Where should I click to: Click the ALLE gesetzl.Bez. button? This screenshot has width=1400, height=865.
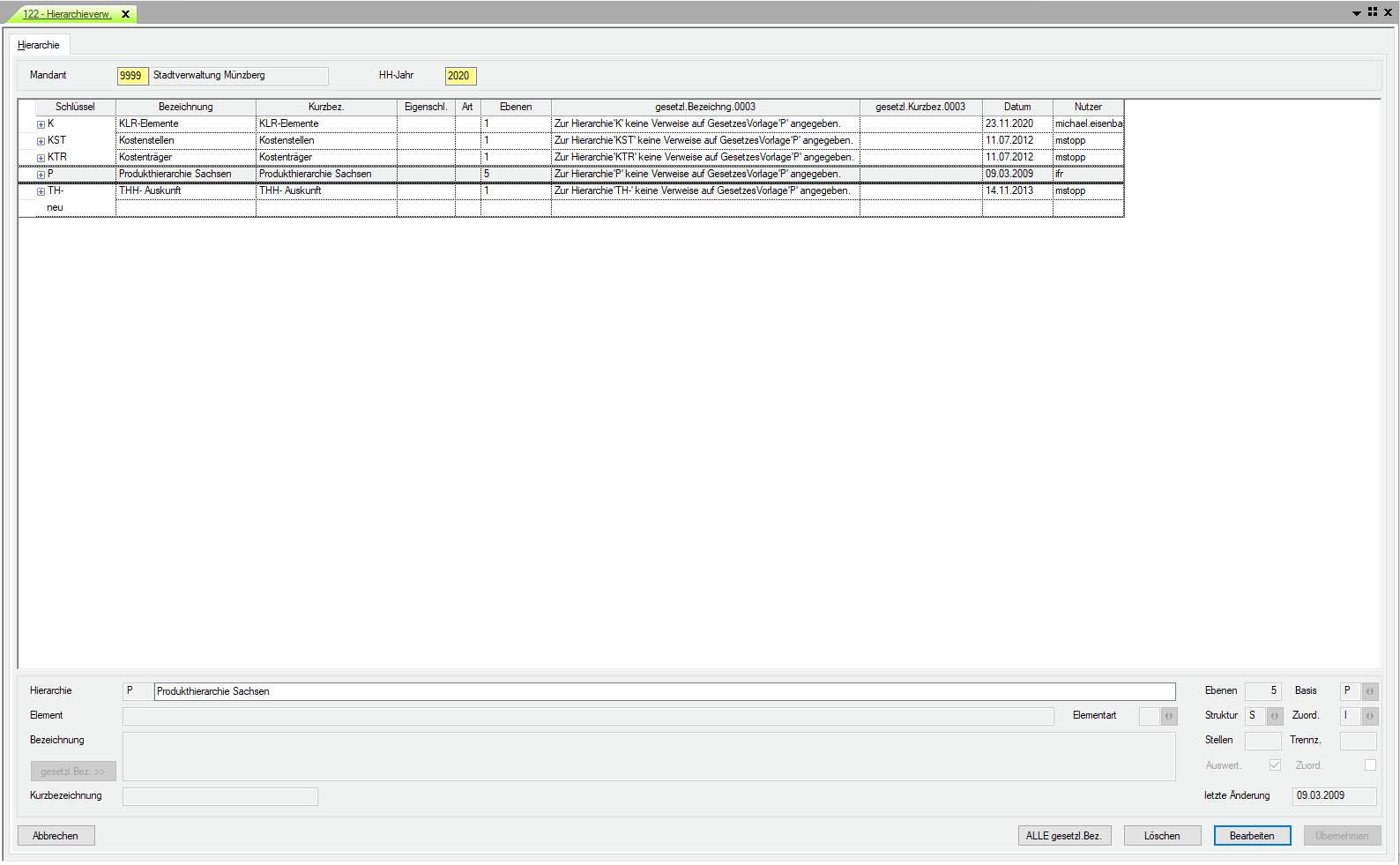1063,836
